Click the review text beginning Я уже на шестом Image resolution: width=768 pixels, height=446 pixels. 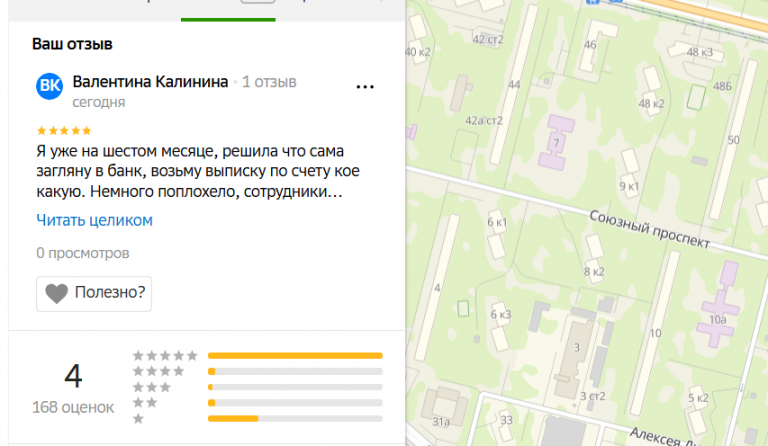[x=198, y=171]
